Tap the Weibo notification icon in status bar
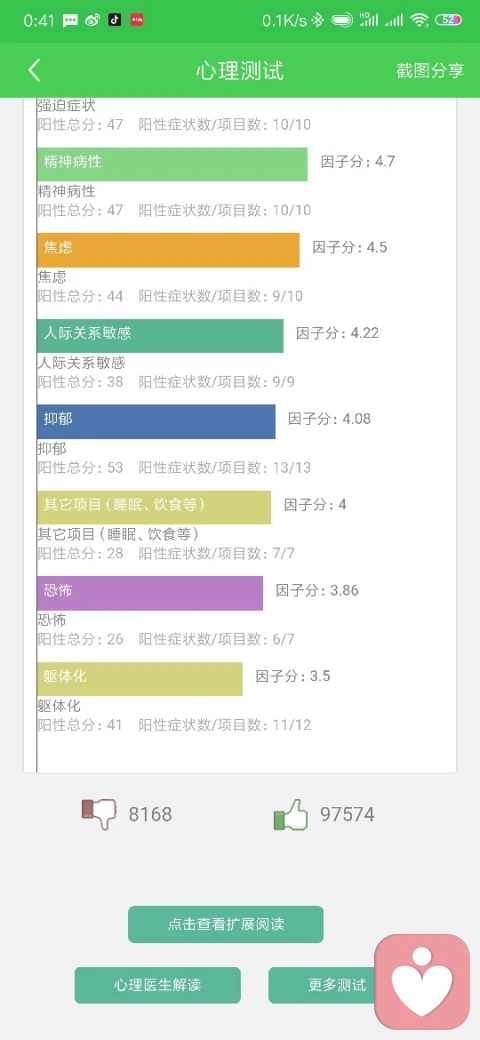 (93, 20)
